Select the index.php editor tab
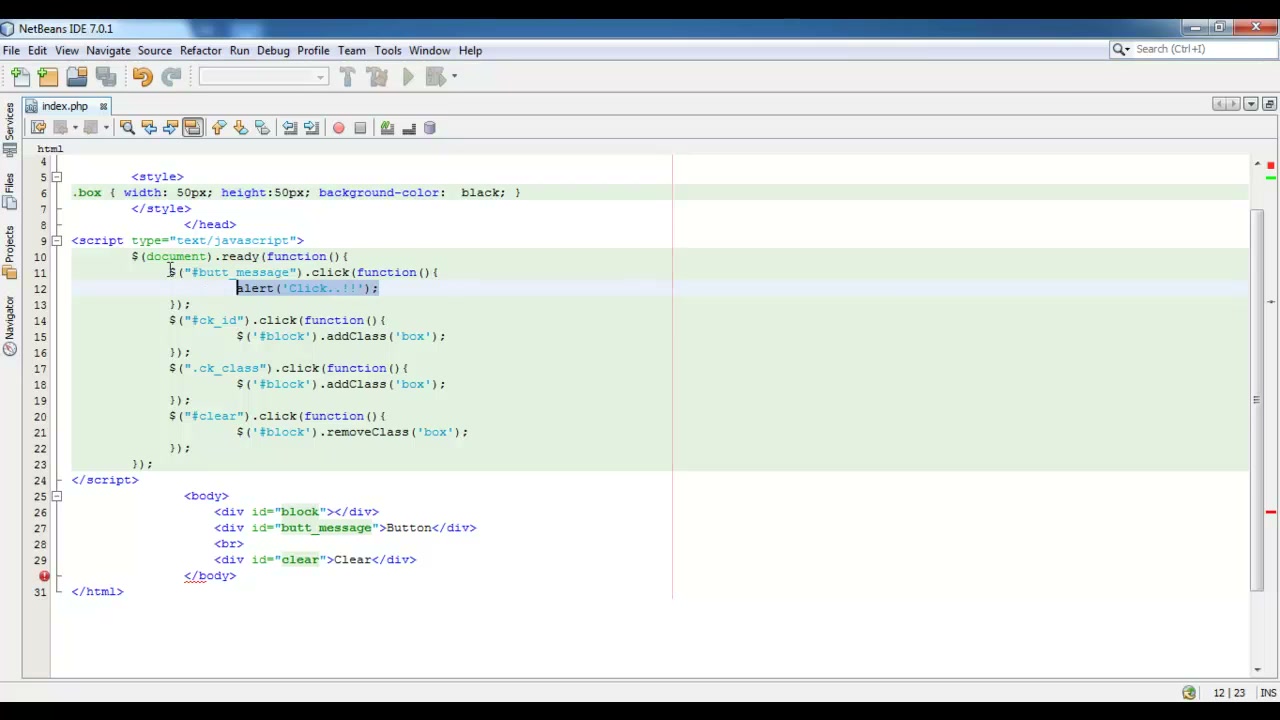Viewport: 1280px width, 720px height. click(x=64, y=106)
